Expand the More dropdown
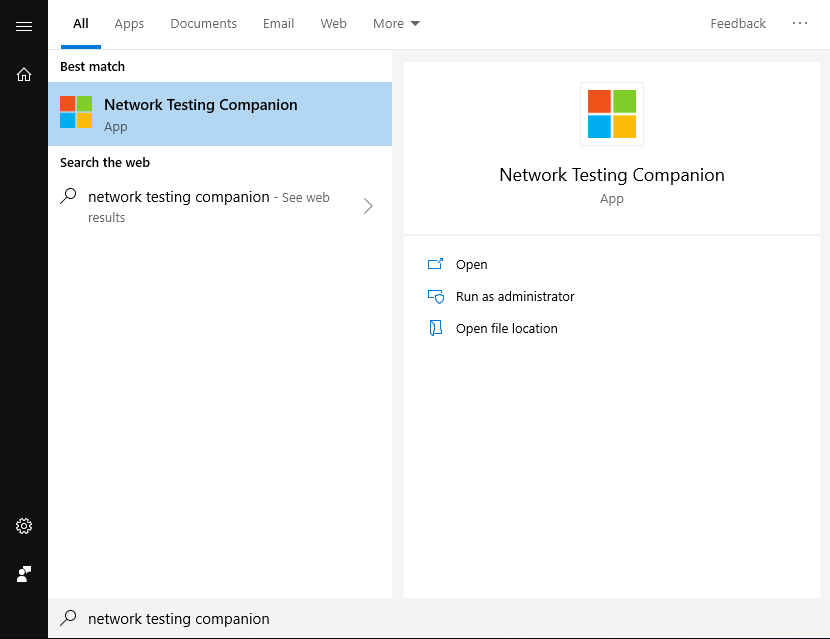Image resolution: width=830 pixels, height=639 pixels. coord(396,24)
